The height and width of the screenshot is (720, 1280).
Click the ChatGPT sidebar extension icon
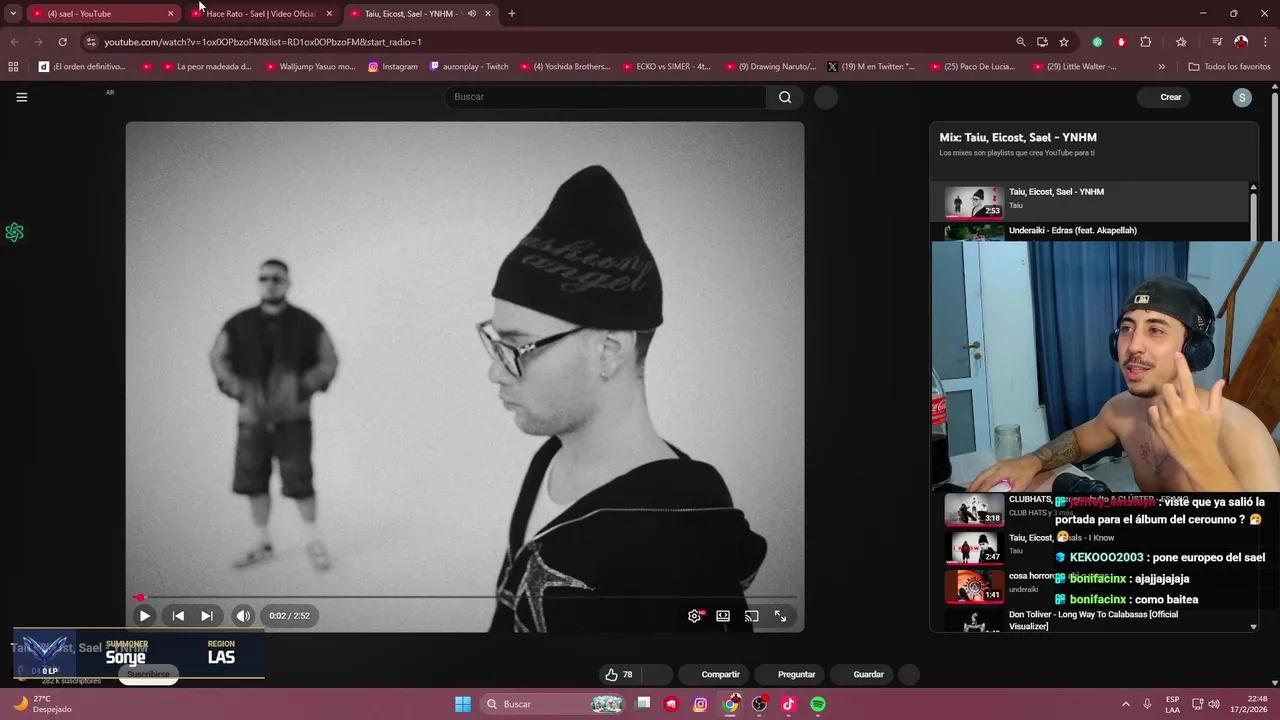pyautogui.click(x=14, y=232)
